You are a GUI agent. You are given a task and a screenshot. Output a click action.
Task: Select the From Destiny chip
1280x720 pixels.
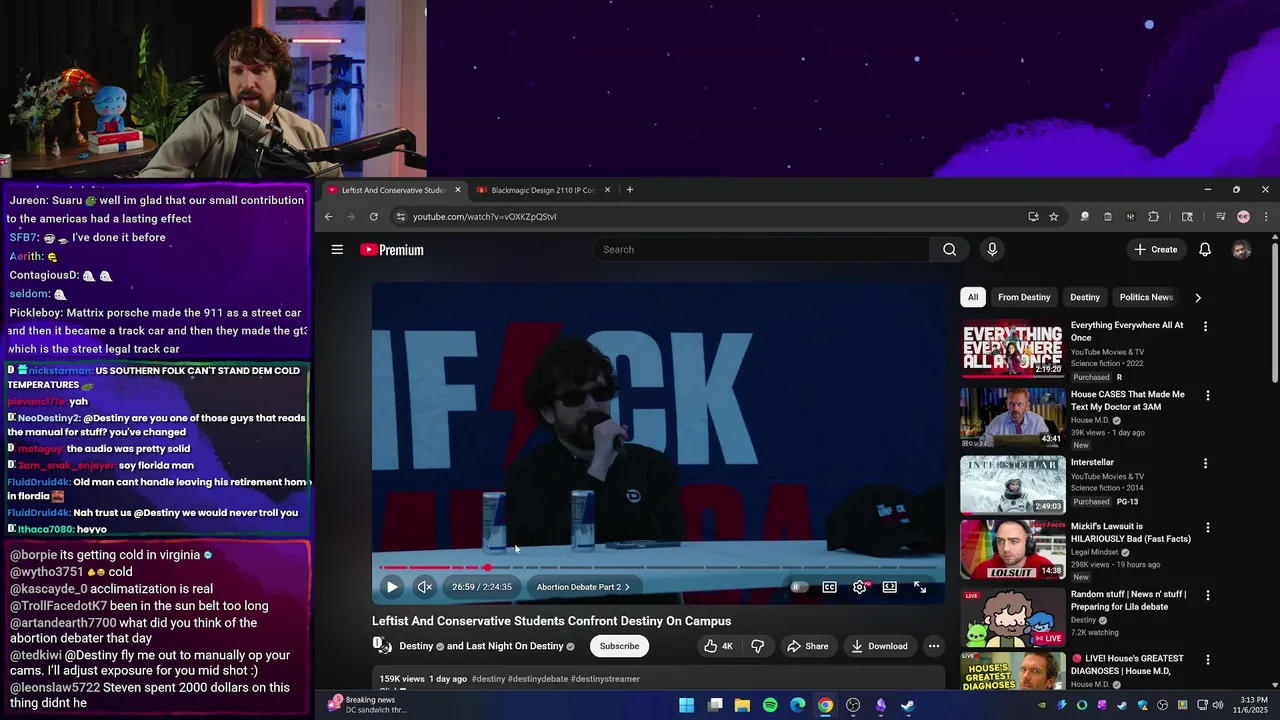(x=1024, y=297)
